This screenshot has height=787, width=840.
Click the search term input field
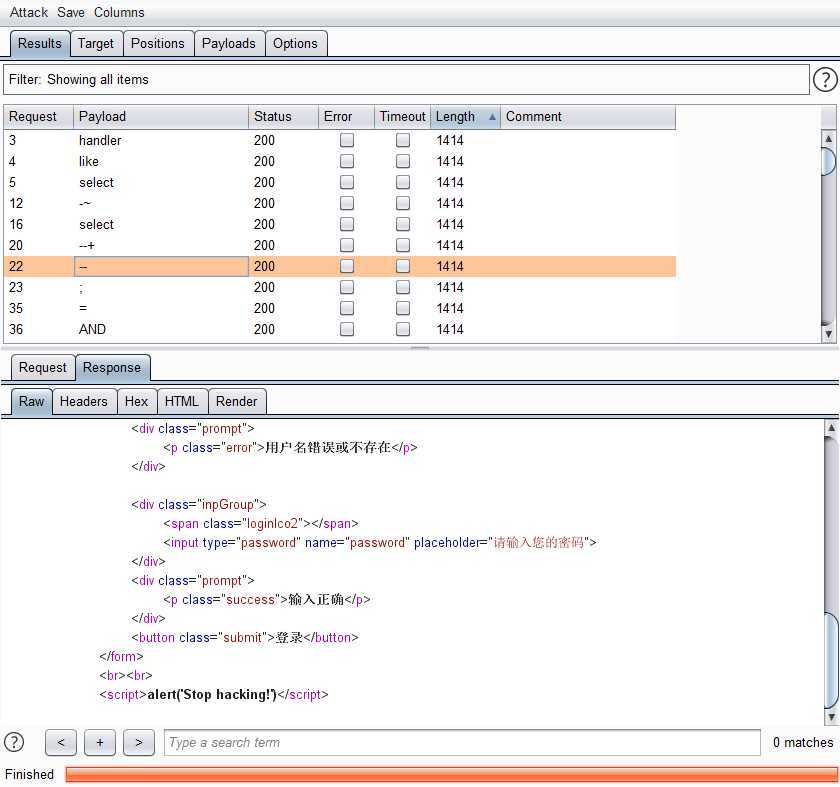pyautogui.click(x=462, y=743)
